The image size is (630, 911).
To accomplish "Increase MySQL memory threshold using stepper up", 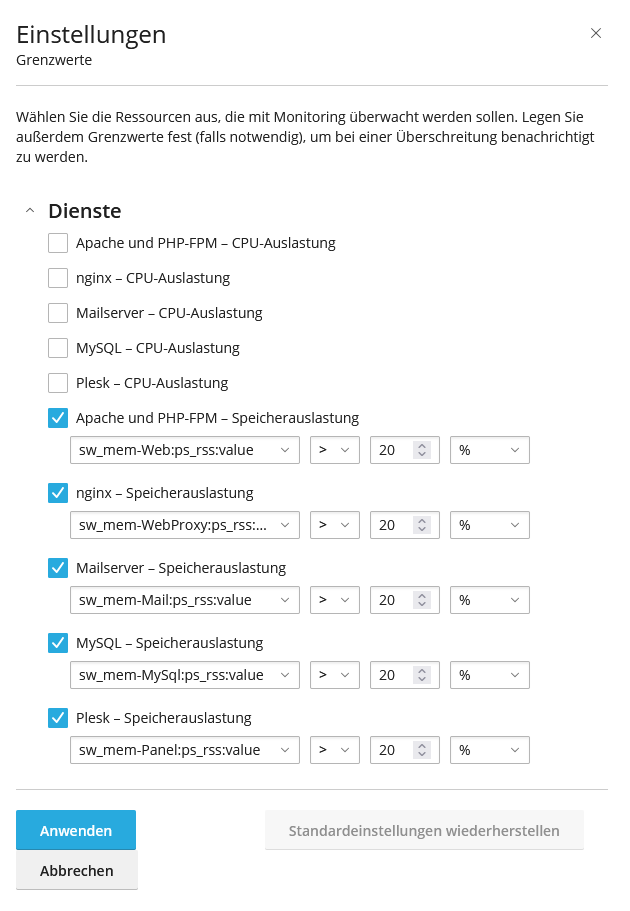I will click(x=422, y=670).
